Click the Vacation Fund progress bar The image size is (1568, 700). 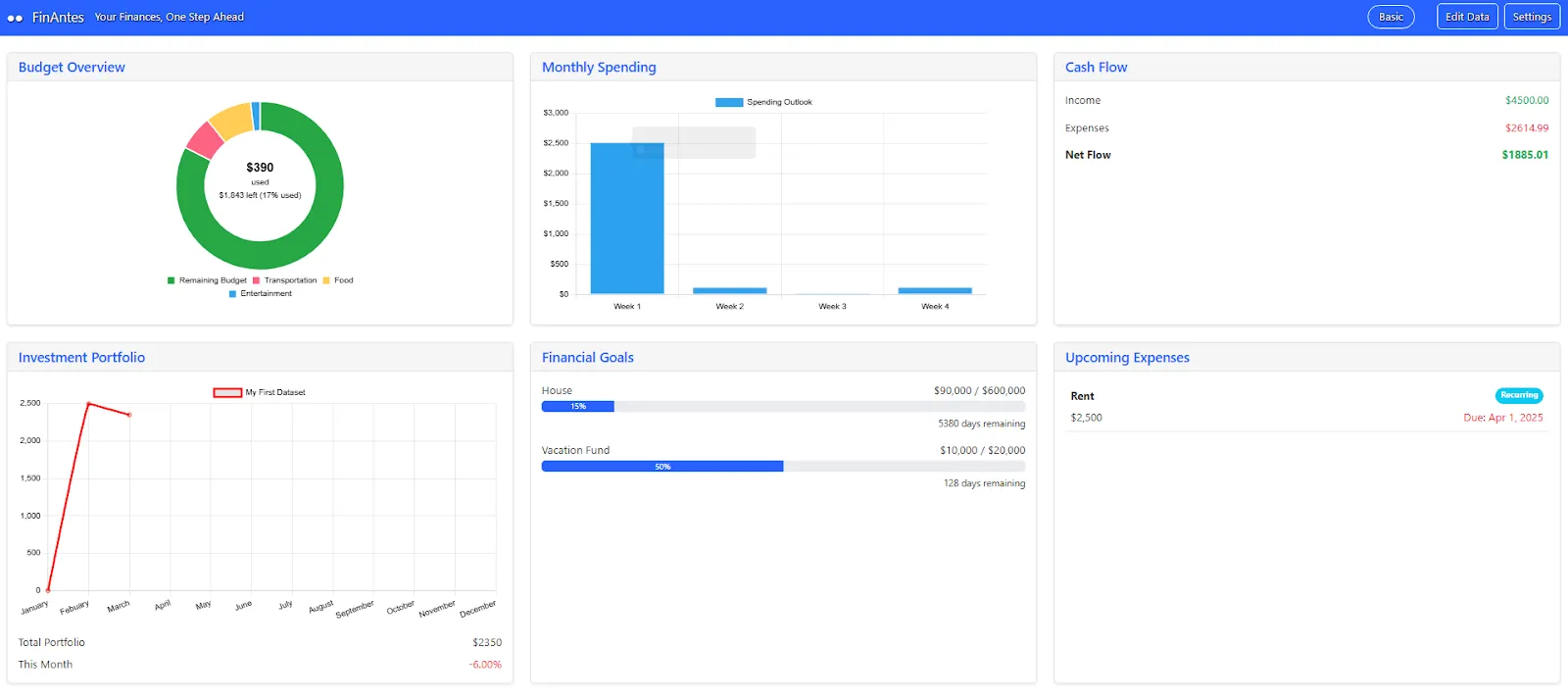coord(783,467)
